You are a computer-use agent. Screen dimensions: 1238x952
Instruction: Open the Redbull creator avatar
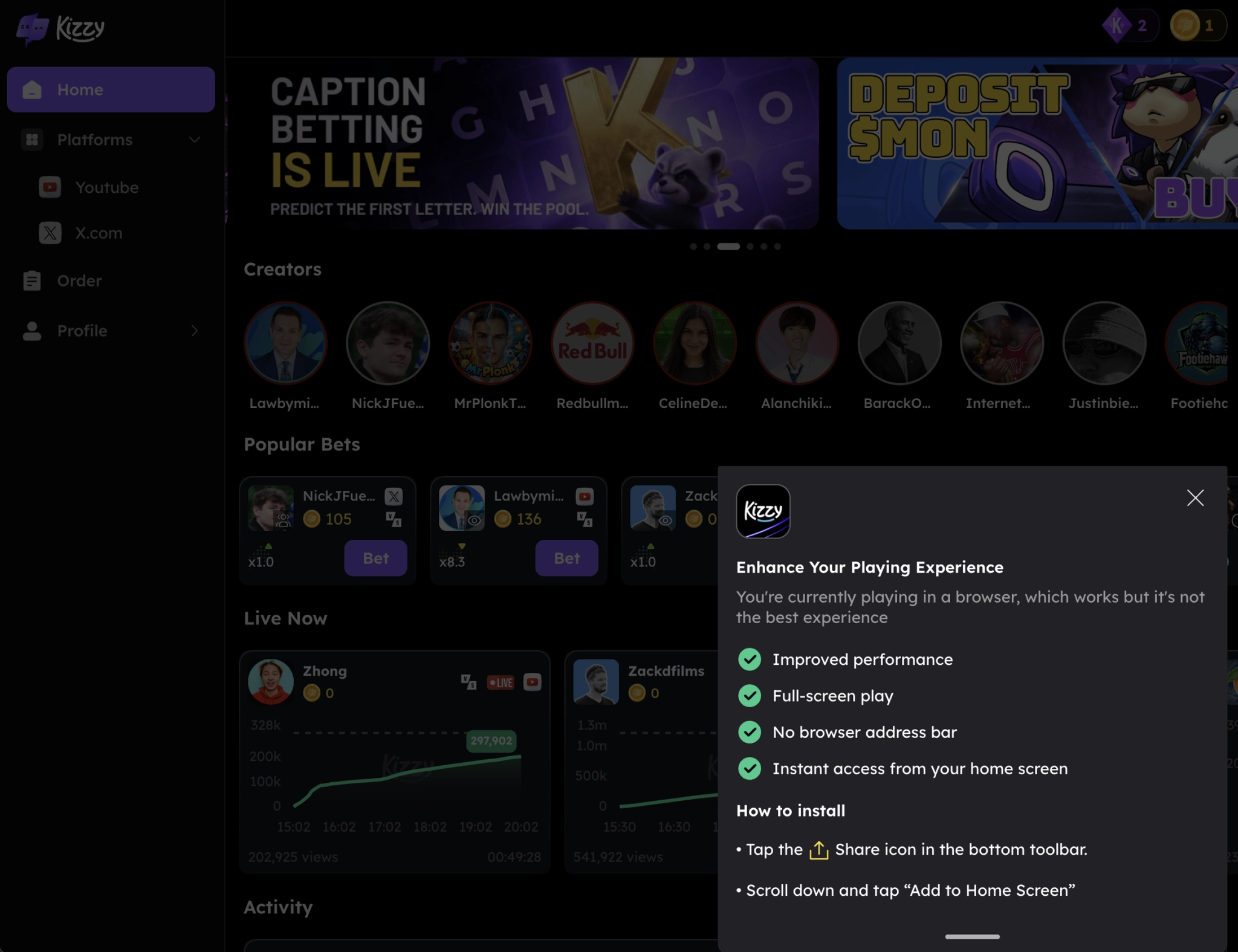[x=592, y=343]
